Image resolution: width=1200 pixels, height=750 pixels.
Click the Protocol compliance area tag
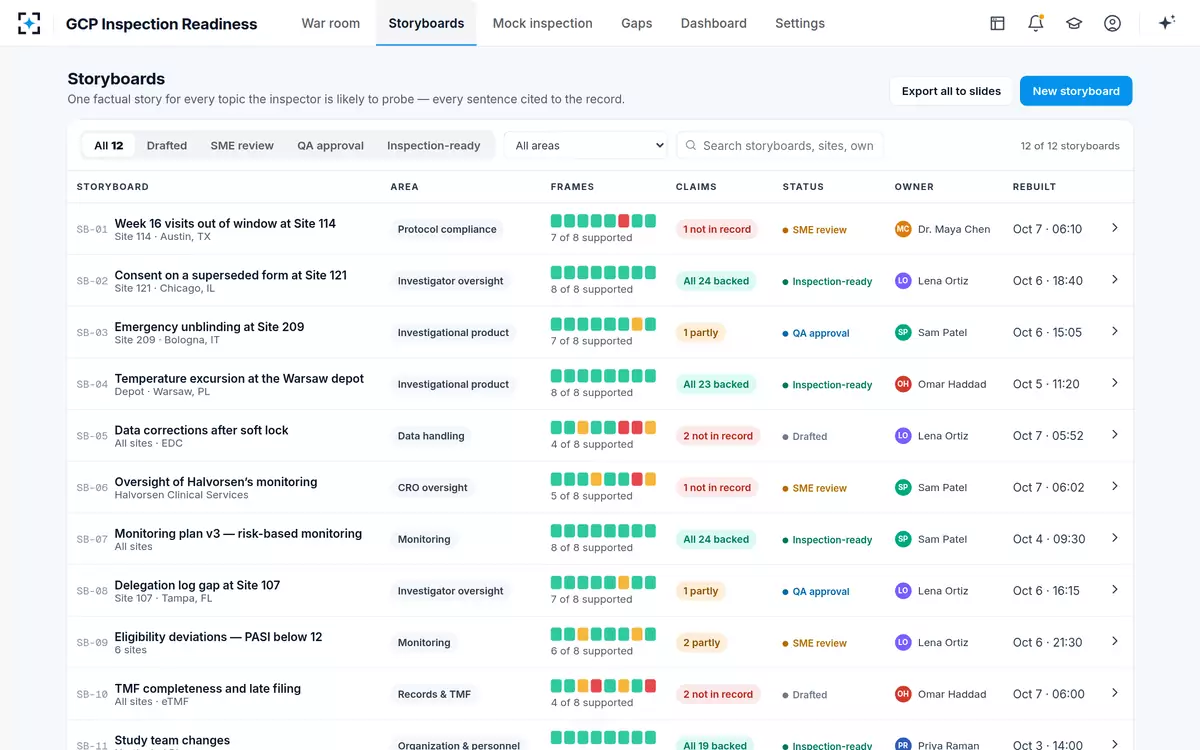[447, 229]
